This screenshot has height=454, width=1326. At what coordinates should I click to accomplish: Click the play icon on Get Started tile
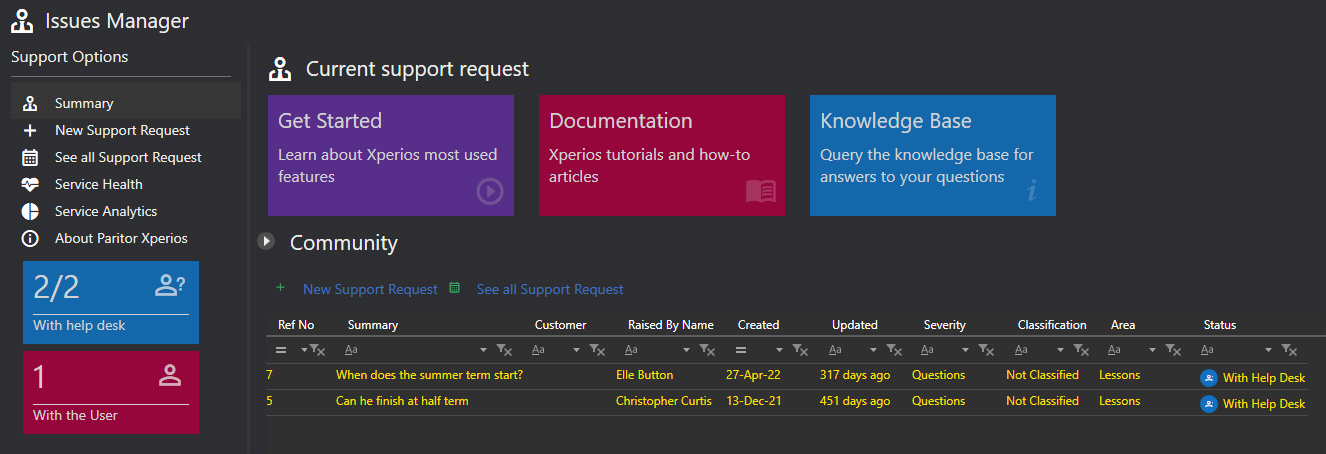pyautogui.click(x=490, y=190)
